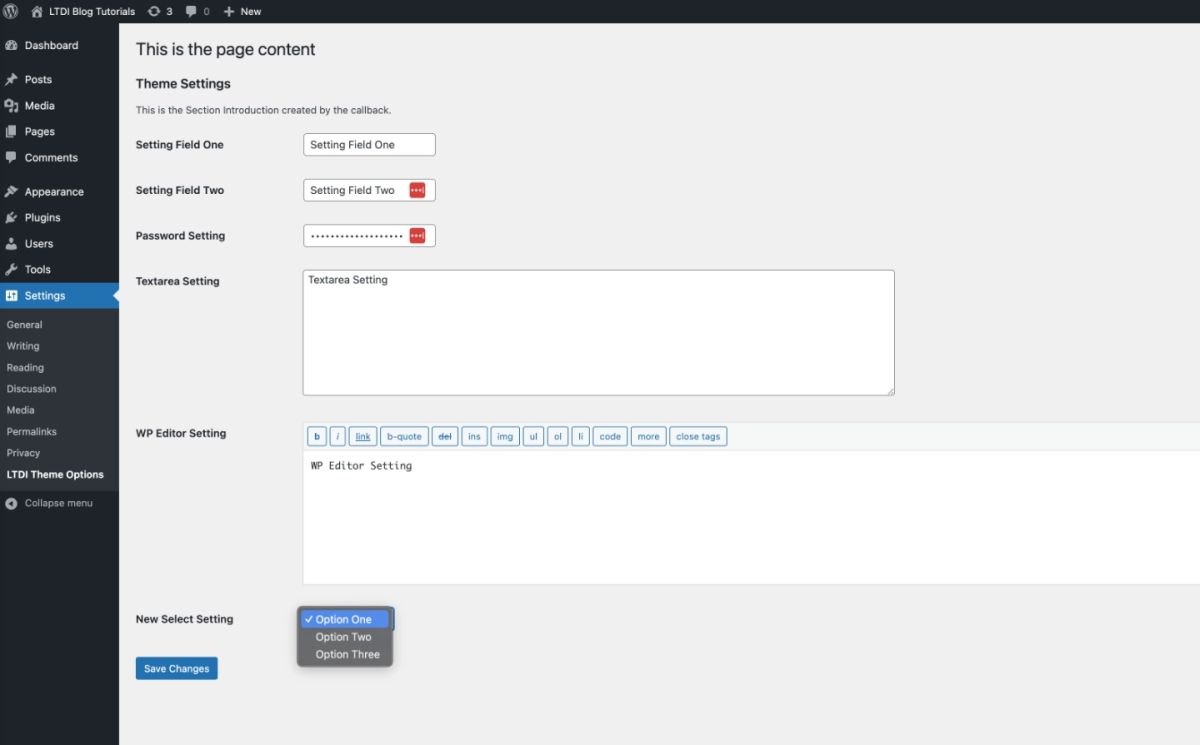Click the Dashboard gauge icon
Viewport: 1200px width, 745px height.
12,45
